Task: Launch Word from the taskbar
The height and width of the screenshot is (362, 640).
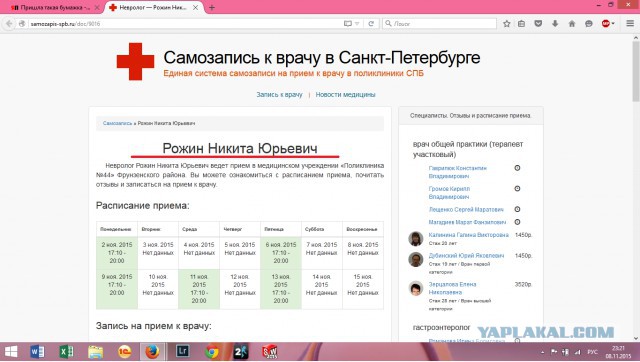Action: pos(38,352)
